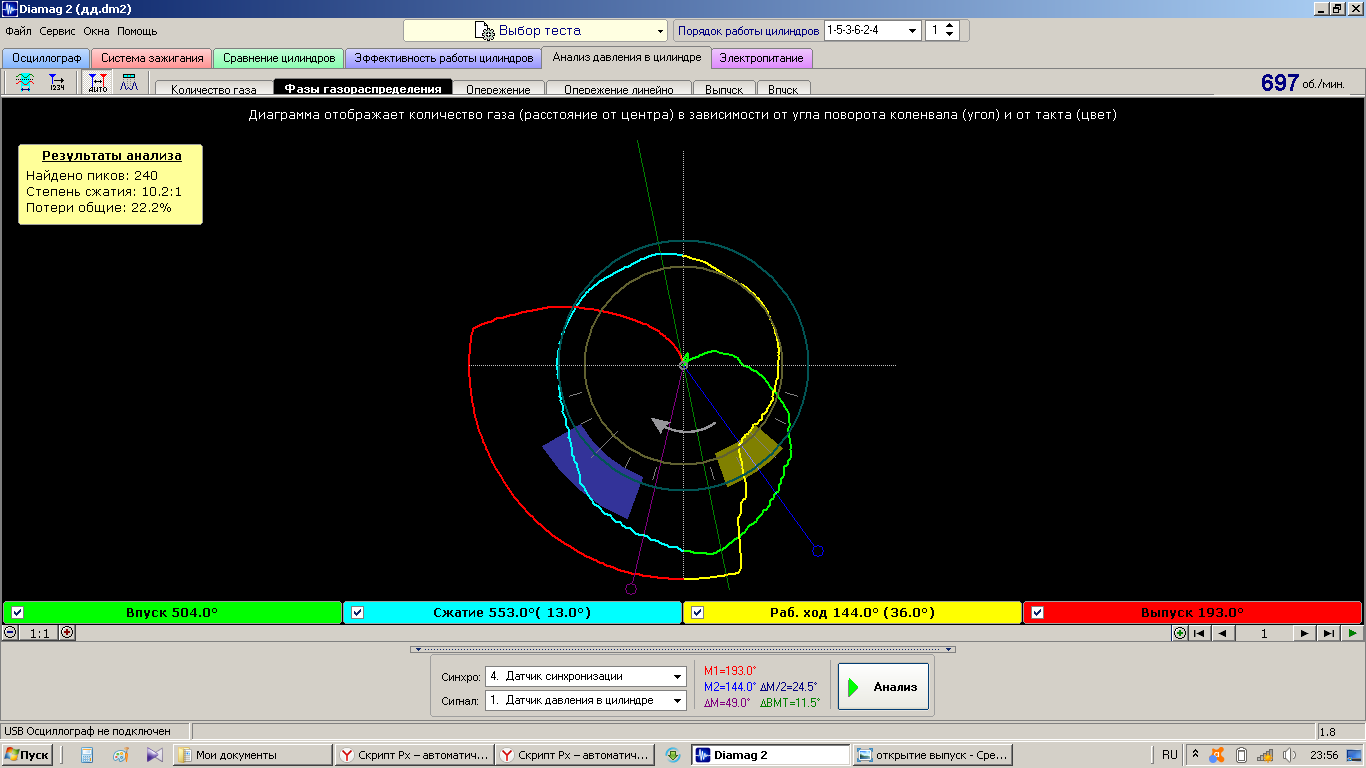Viewport: 1366px width, 768px height.
Task: Expand cylinder firing order 1-5-3-6-2-4 combo
Action: (872, 30)
